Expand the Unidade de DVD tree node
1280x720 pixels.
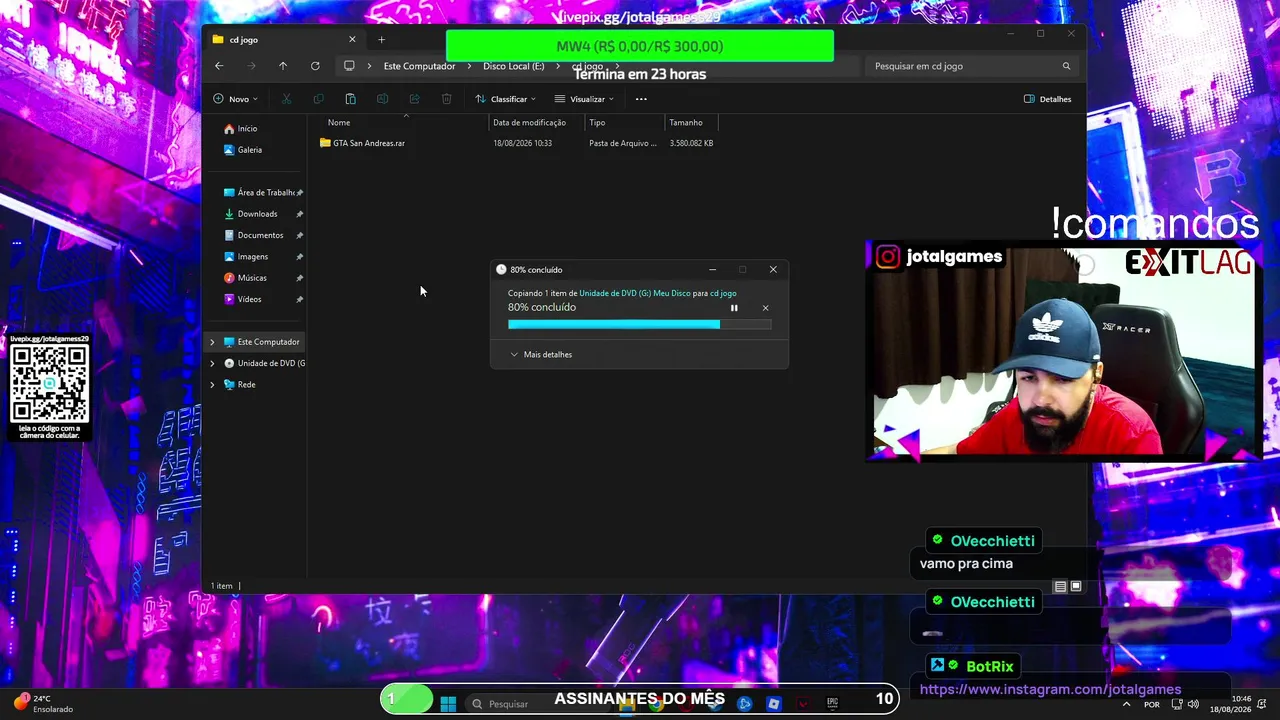[212, 363]
